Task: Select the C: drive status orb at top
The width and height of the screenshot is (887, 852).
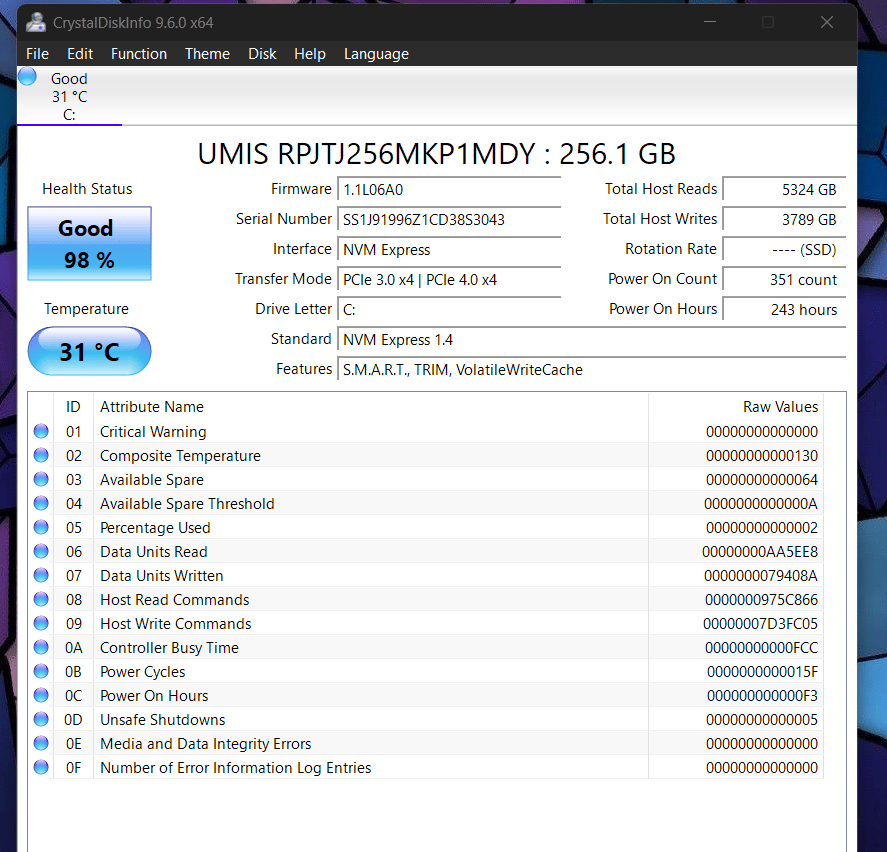Action: (x=27, y=76)
